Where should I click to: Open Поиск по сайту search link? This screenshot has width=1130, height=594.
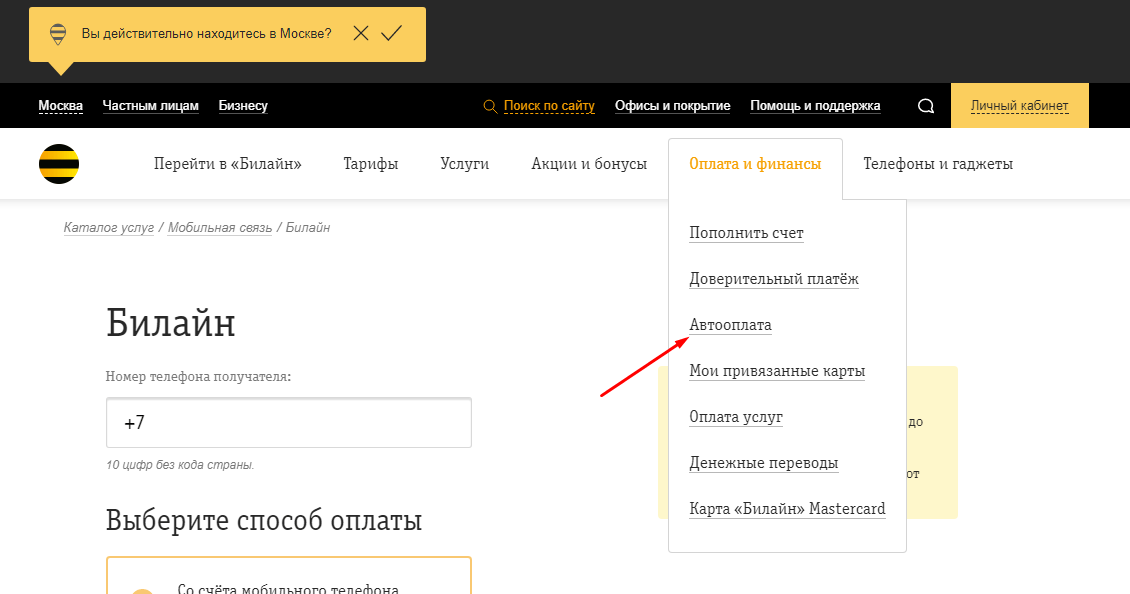click(549, 106)
